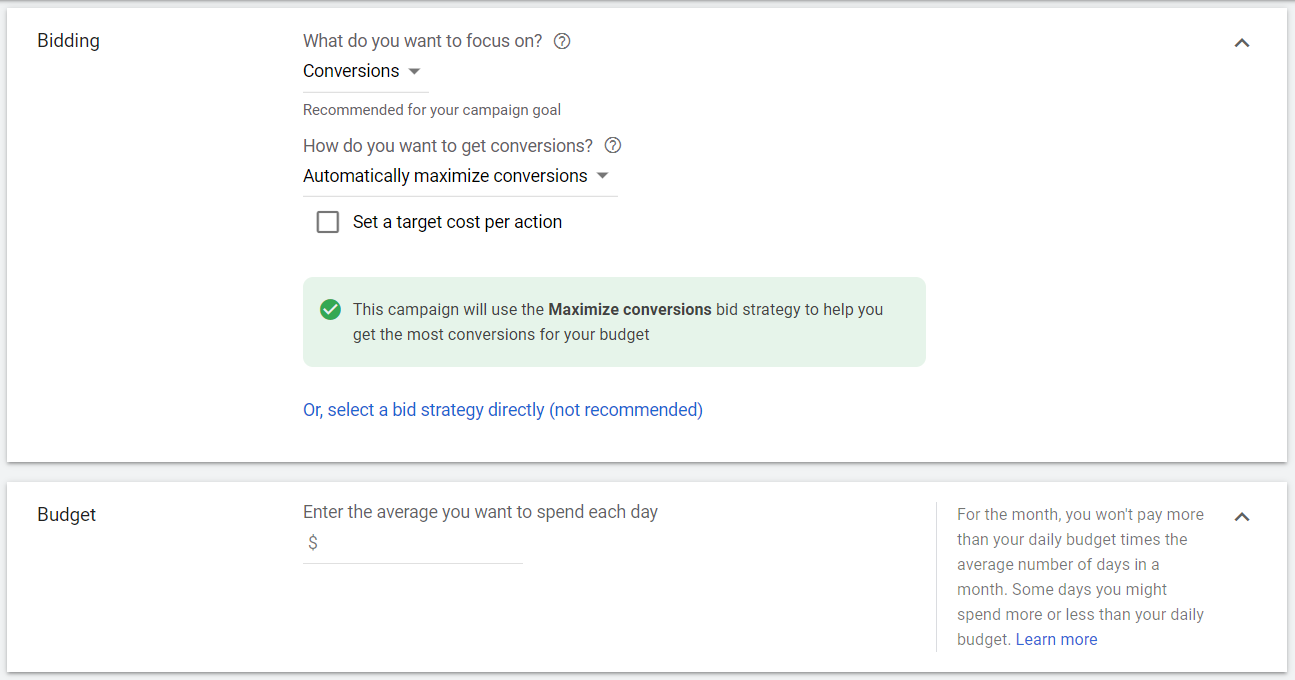
Task: Click the monthly budget explanation paragraph
Action: tap(1081, 577)
